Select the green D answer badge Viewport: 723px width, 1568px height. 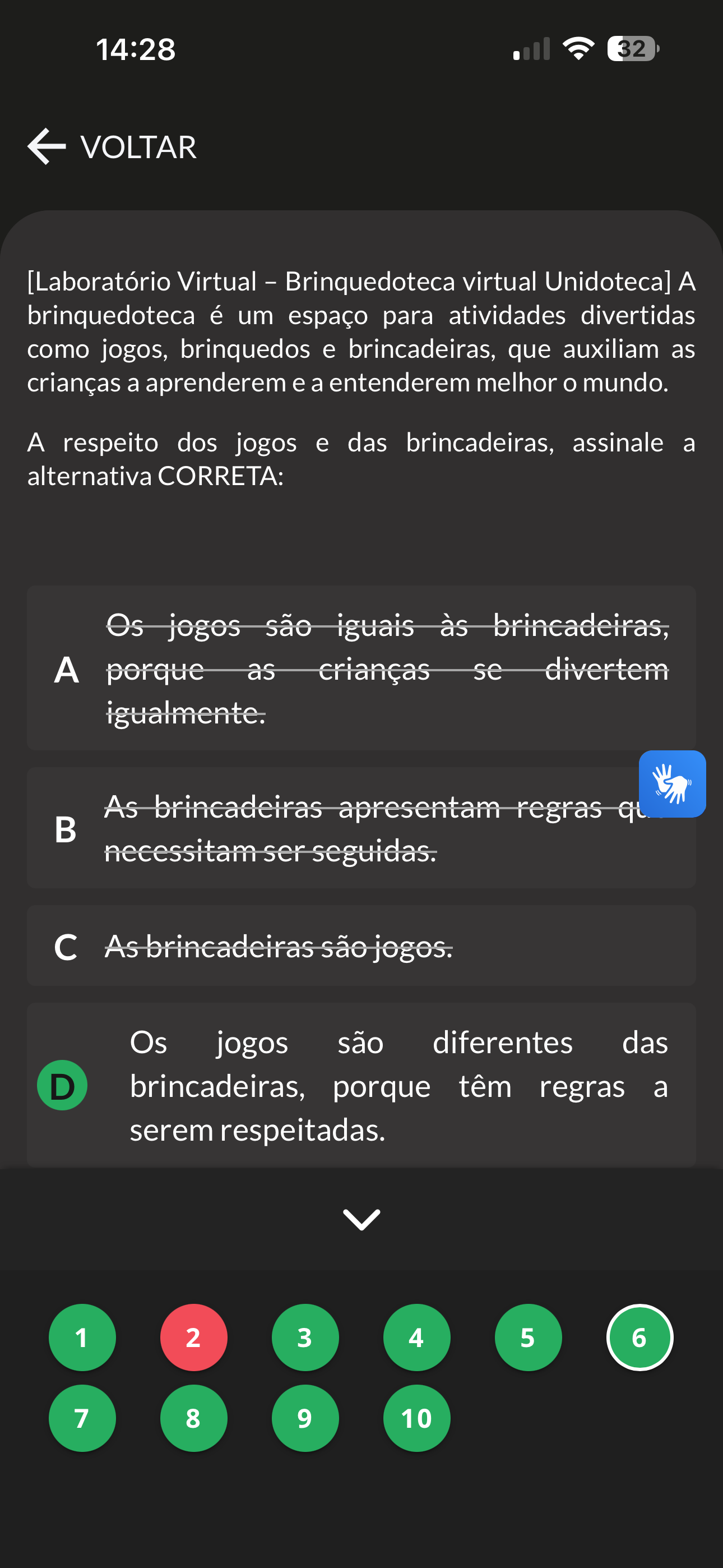(x=62, y=1085)
